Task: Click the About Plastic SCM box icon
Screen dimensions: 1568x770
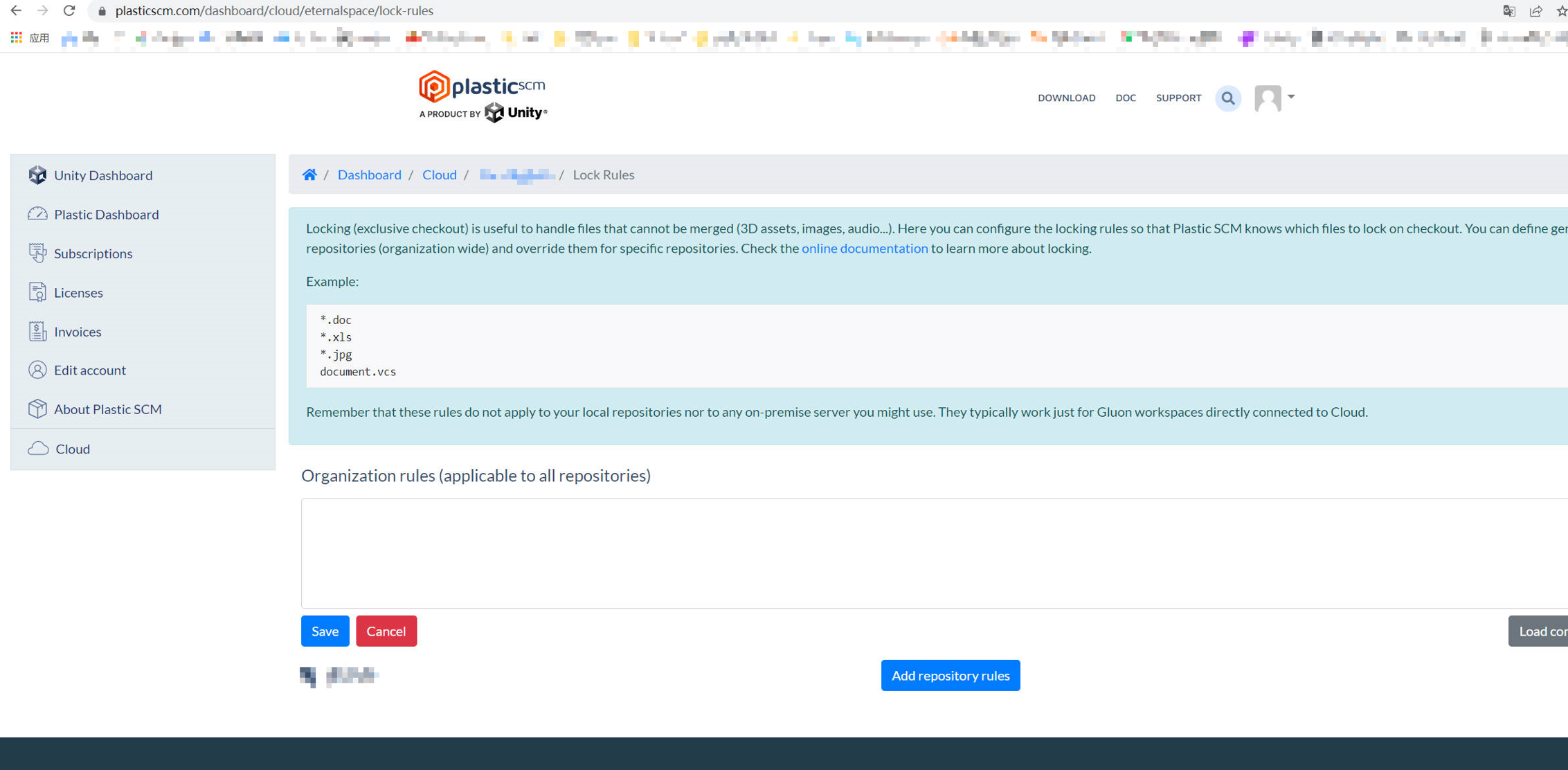Action: (x=37, y=409)
